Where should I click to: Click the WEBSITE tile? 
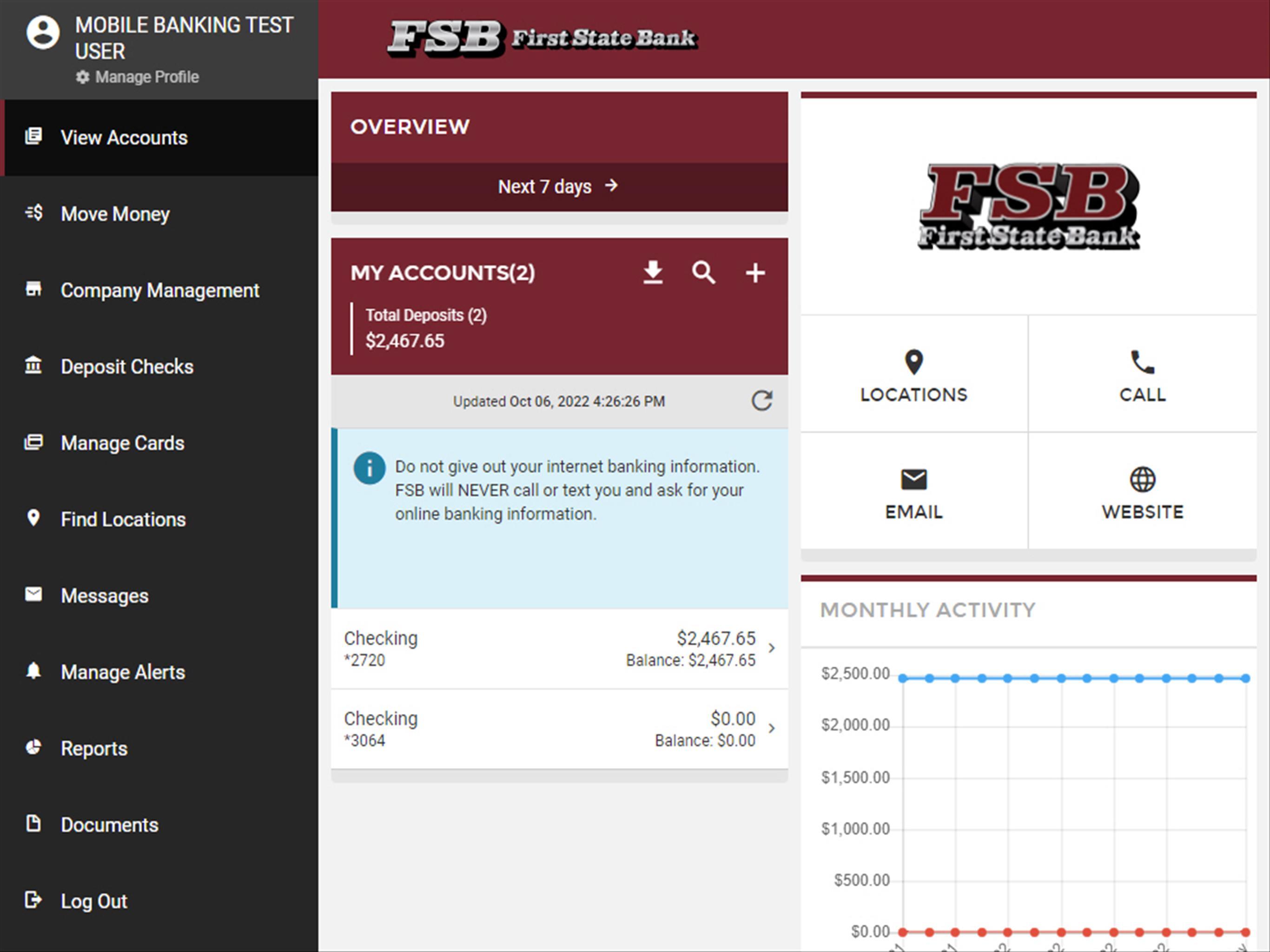click(x=1143, y=491)
